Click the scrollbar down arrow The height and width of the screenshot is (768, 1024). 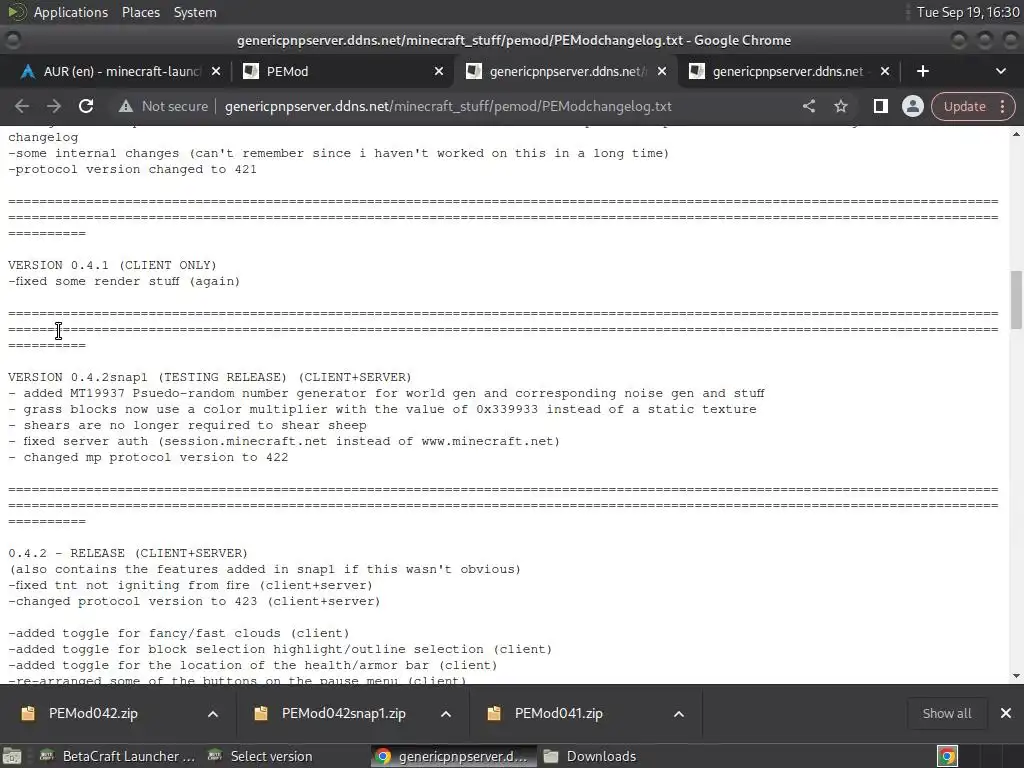(x=1016, y=676)
